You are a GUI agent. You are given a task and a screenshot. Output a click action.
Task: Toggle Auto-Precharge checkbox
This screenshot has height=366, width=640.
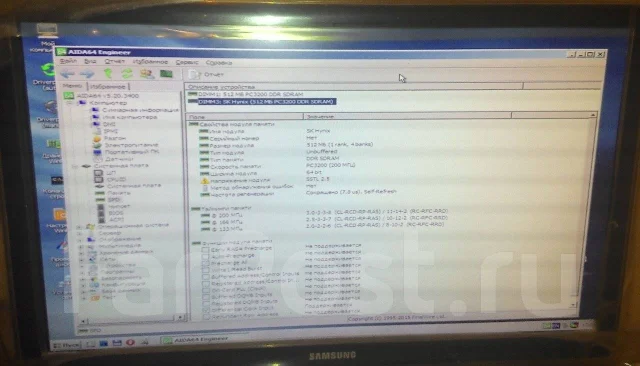coord(206,257)
